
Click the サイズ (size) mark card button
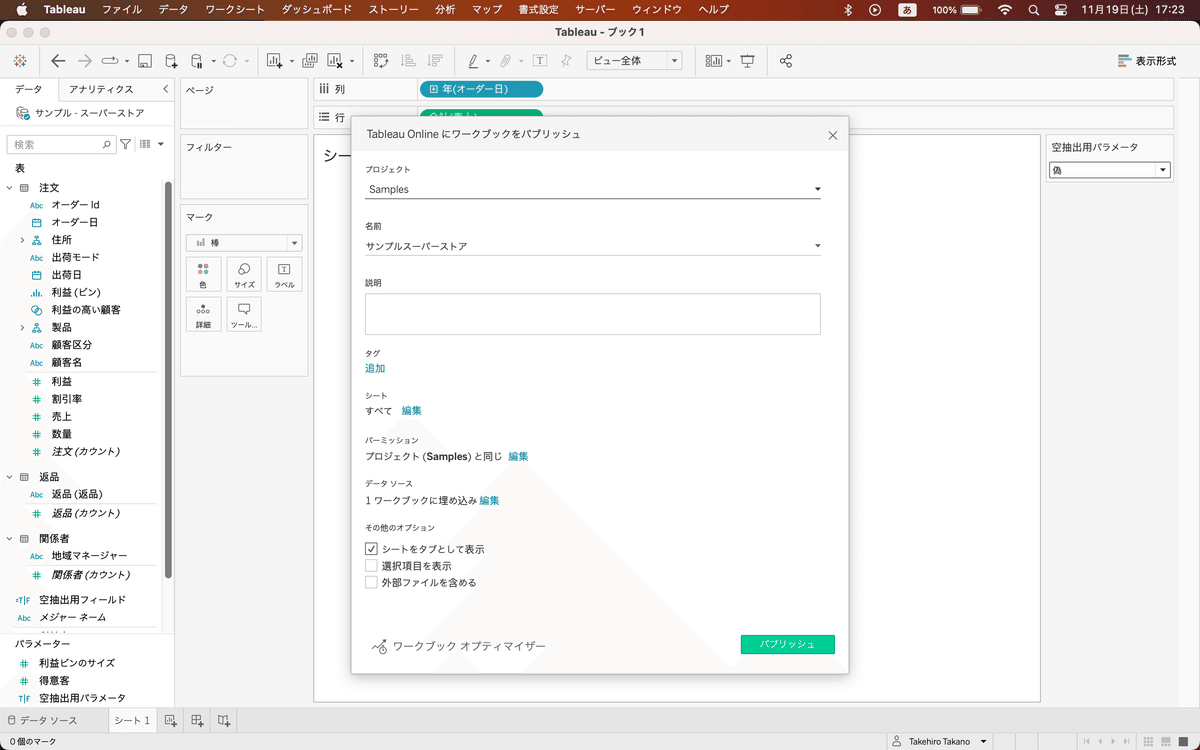point(244,275)
